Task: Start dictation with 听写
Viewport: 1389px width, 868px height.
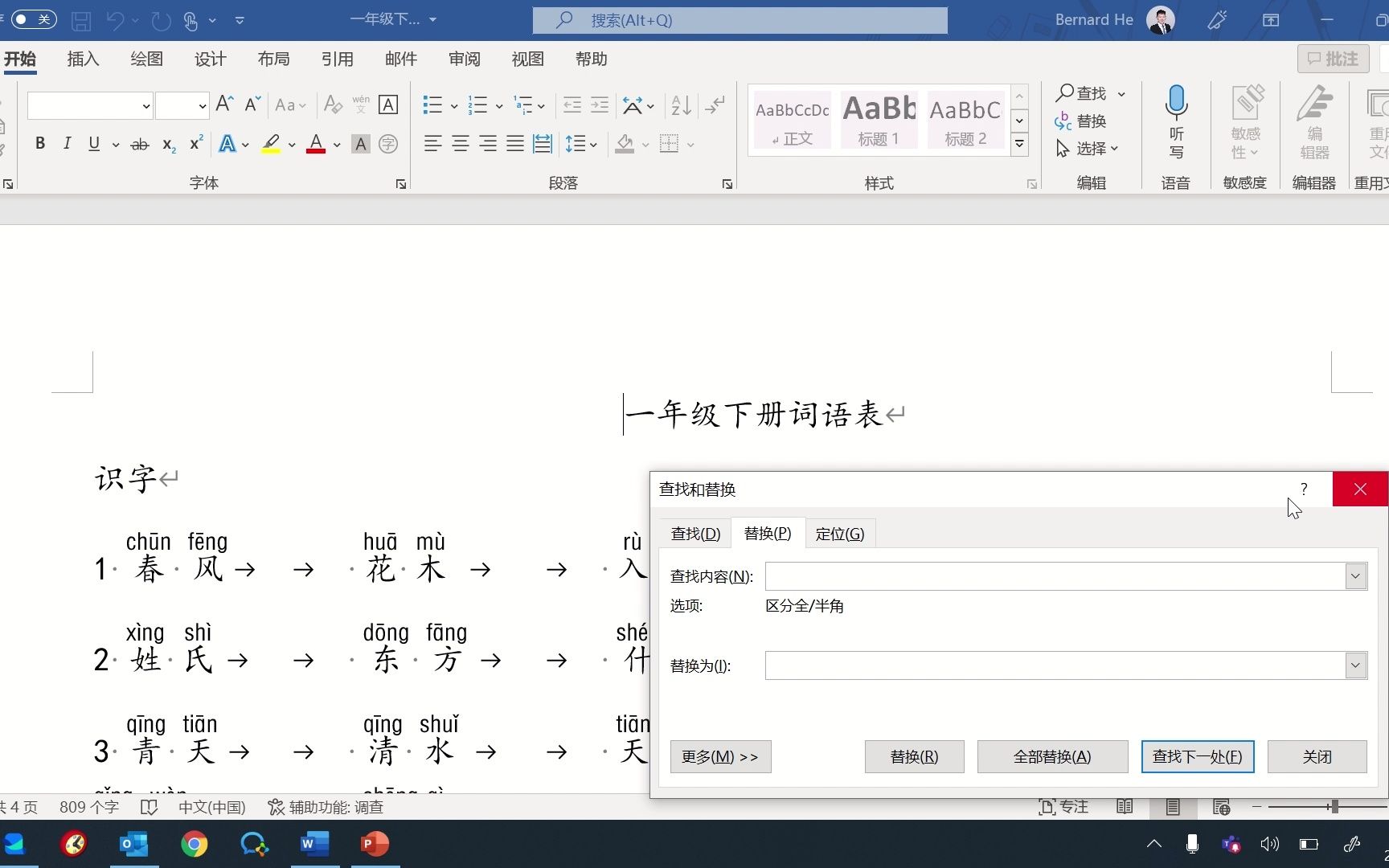Action: tap(1175, 121)
